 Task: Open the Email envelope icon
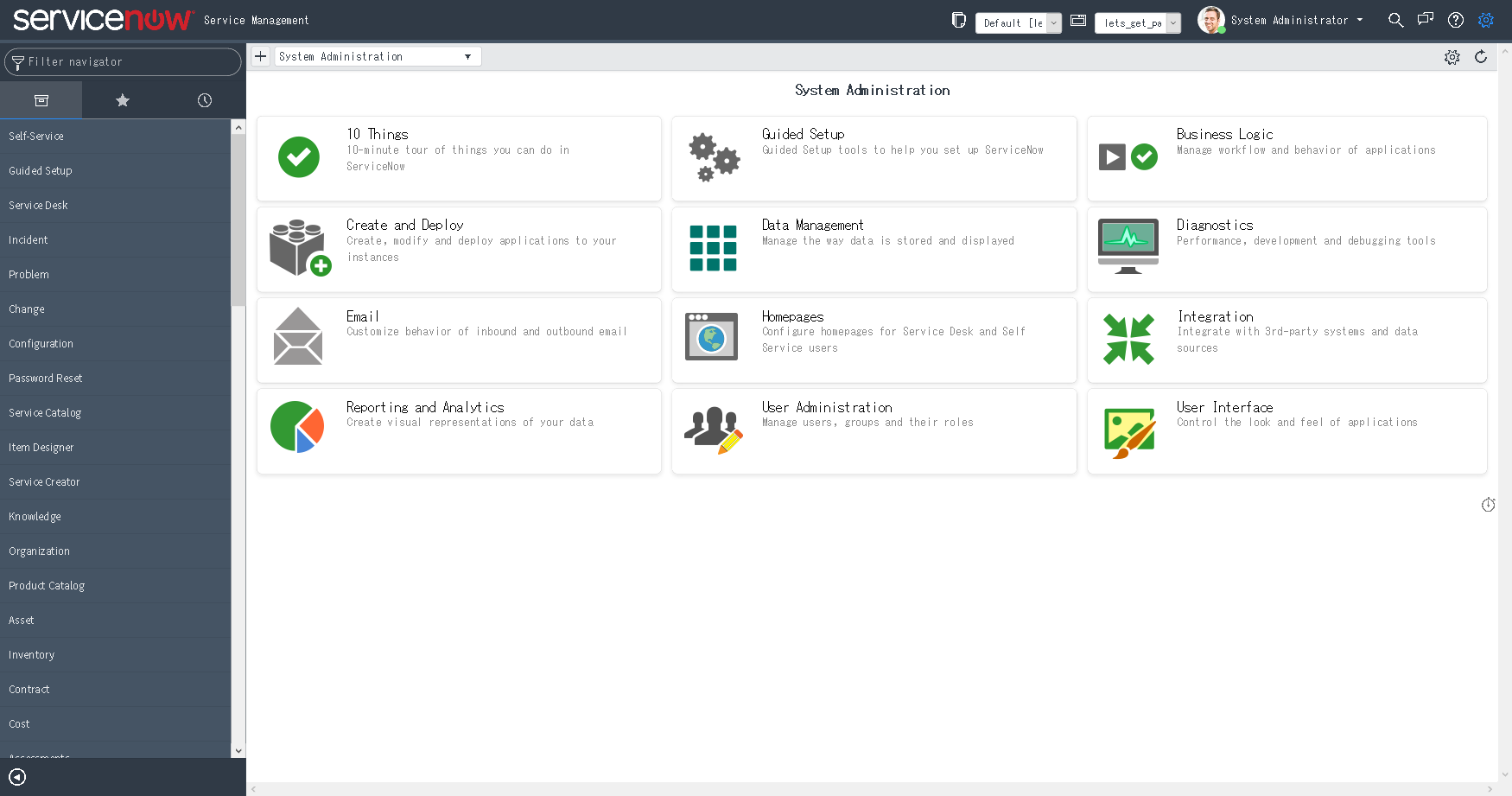[297, 337]
